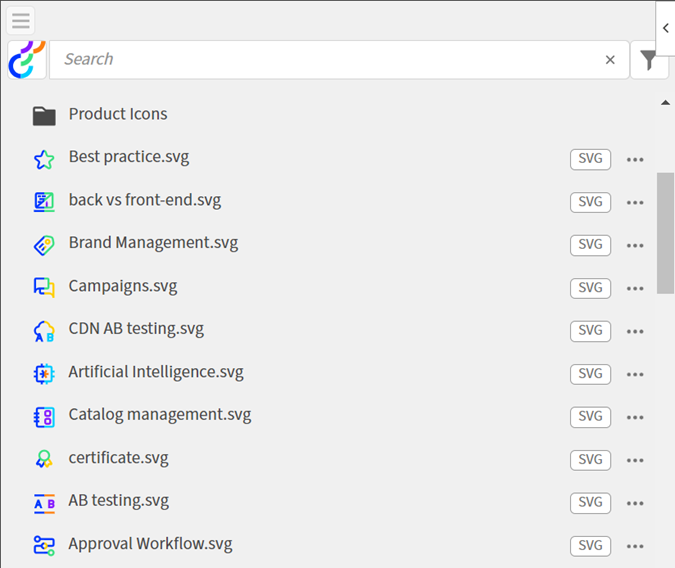
Task: Click the Optimizely logo icon
Action: pyautogui.click(x=27, y=59)
